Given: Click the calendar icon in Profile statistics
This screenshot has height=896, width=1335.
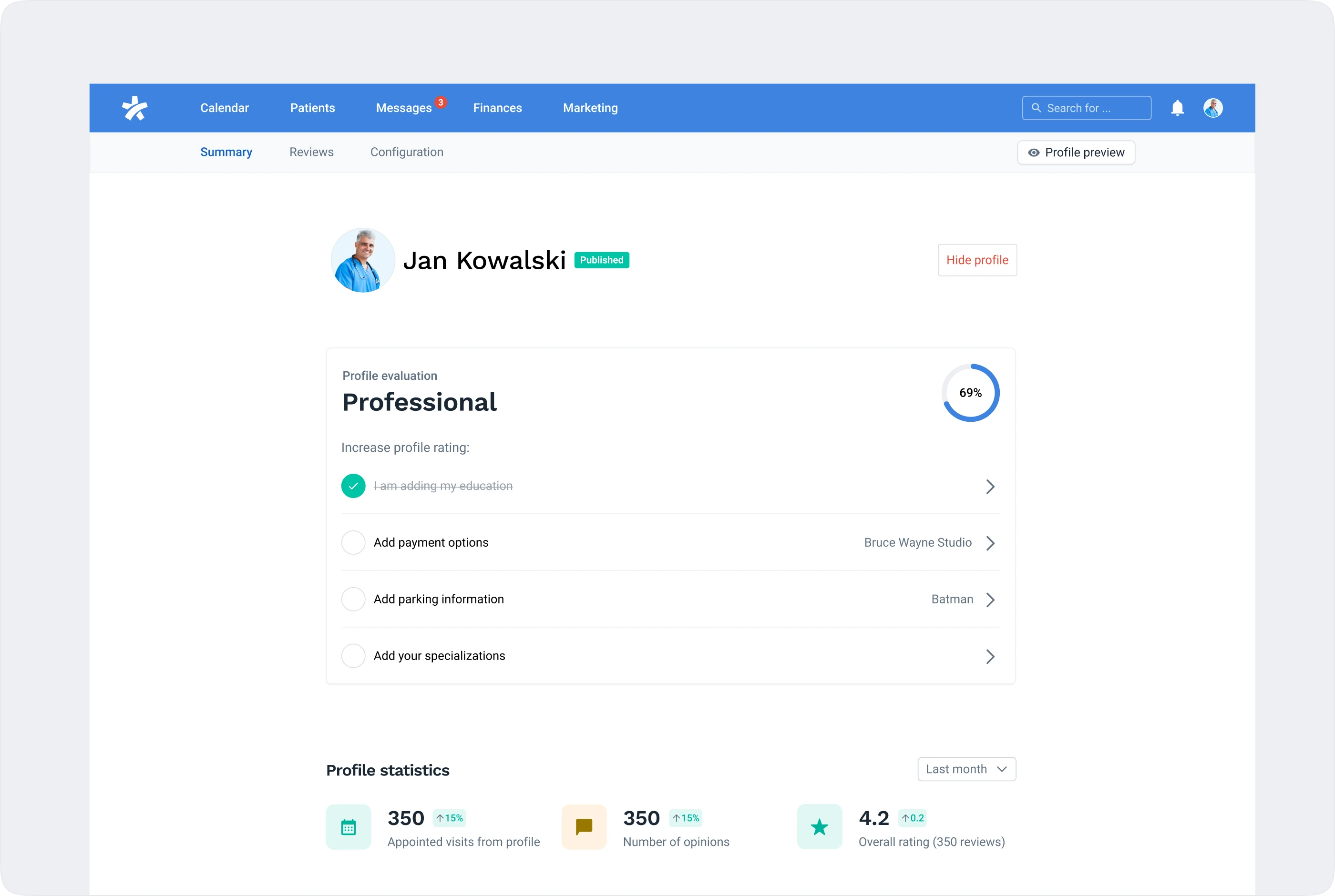Looking at the screenshot, I should (x=349, y=827).
